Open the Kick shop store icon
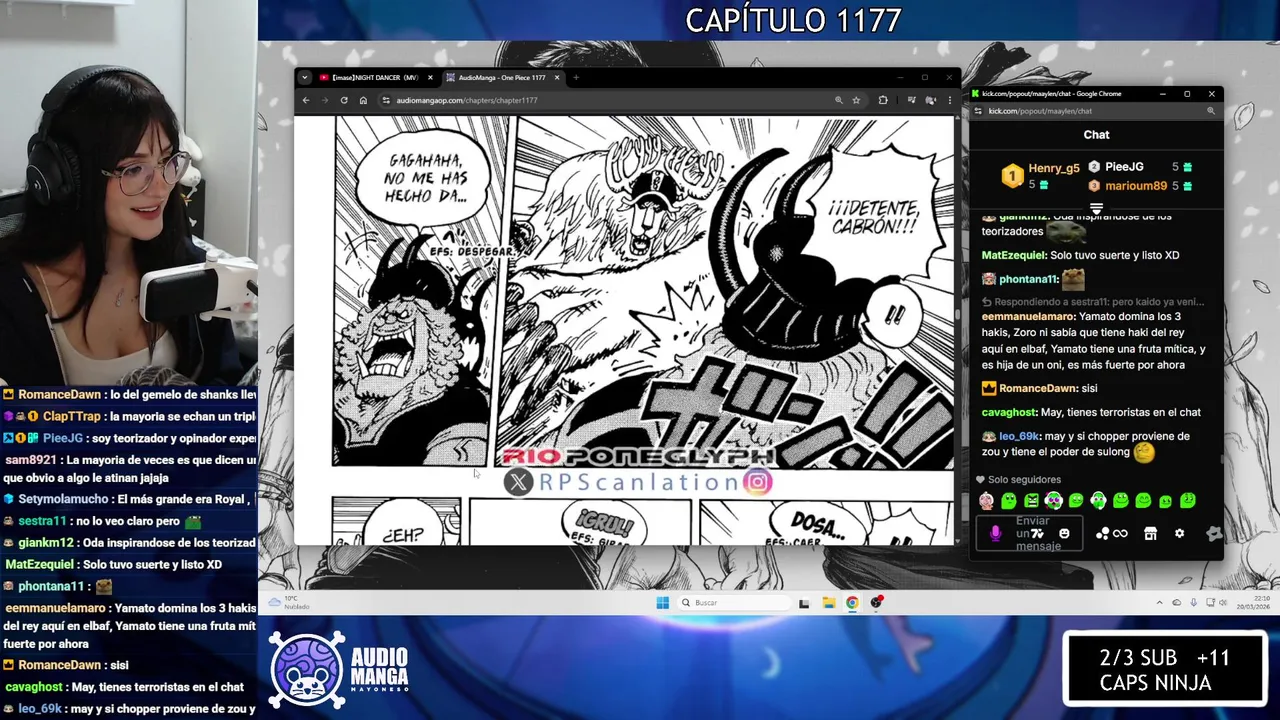1280x720 pixels. 1150,534
